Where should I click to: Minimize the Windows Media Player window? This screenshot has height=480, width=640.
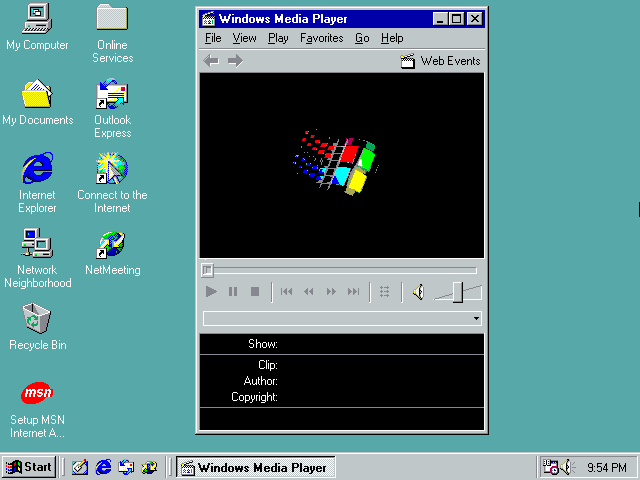pyautogui.click(x=440, y=19)
